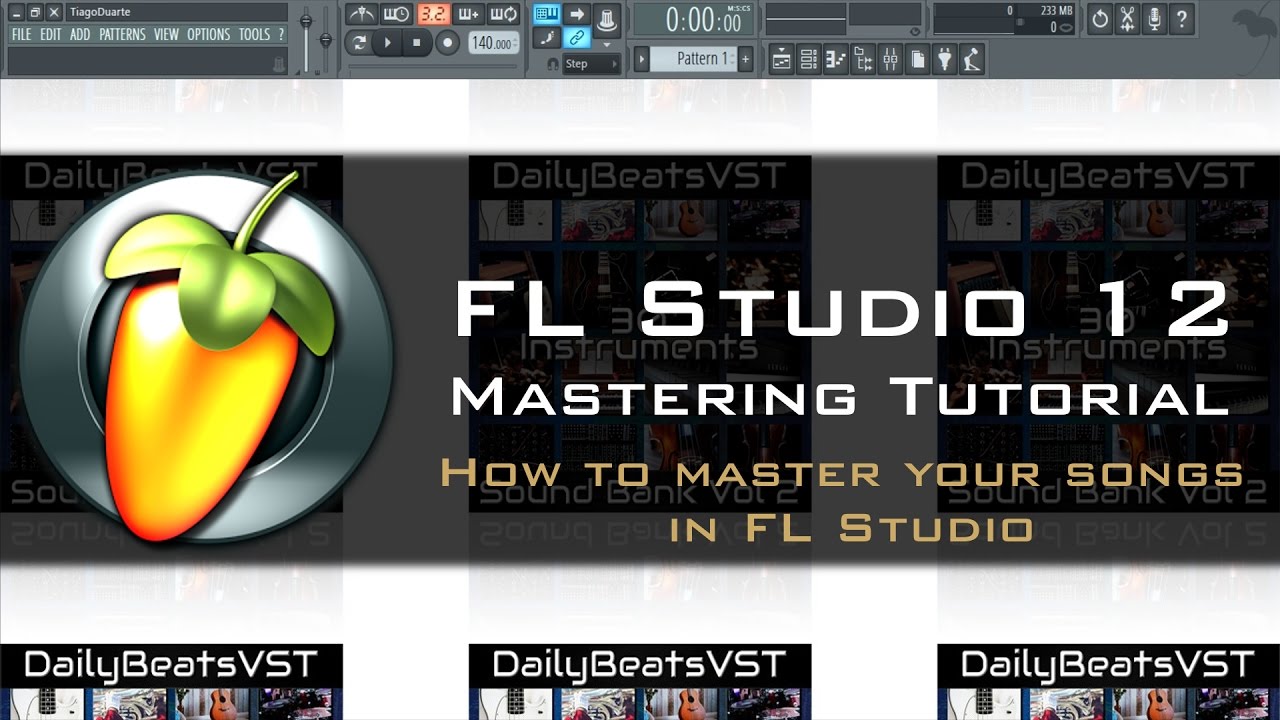Open the EDIT menu
Image resolution: width=1280 pixels, height=720 pixels.
click(x=51, y=34)
